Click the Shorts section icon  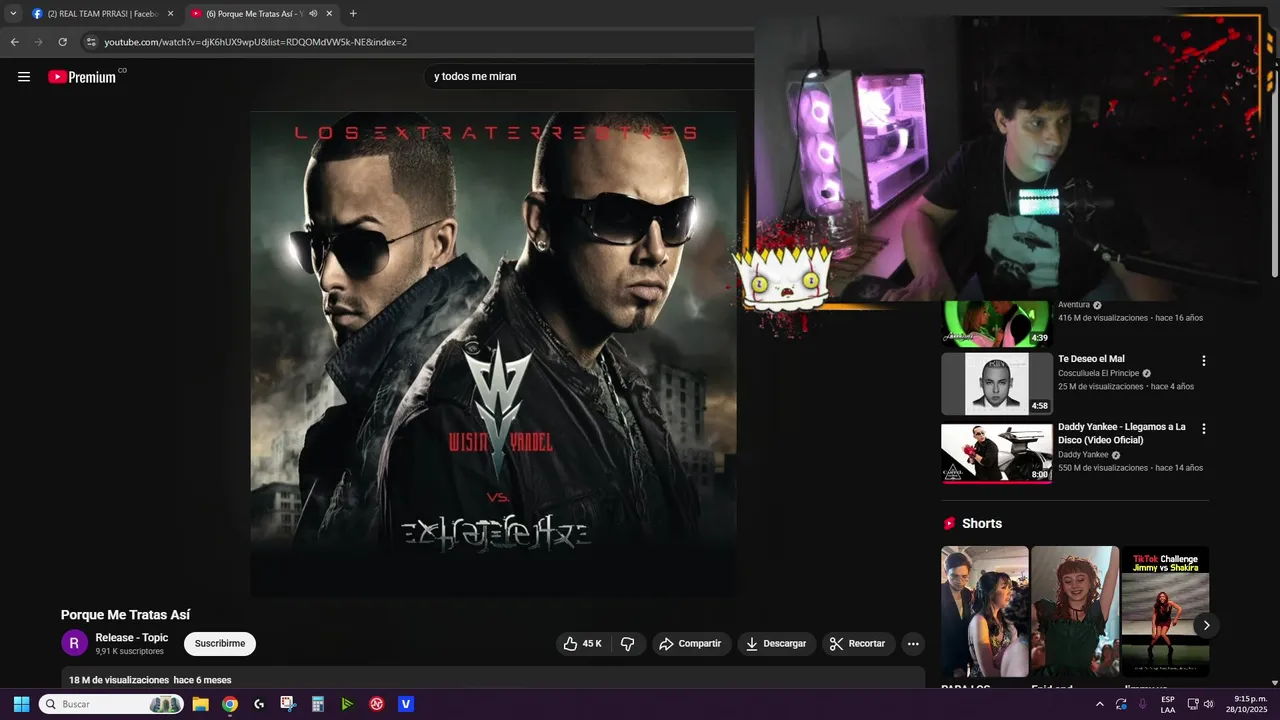coord(949,524)
